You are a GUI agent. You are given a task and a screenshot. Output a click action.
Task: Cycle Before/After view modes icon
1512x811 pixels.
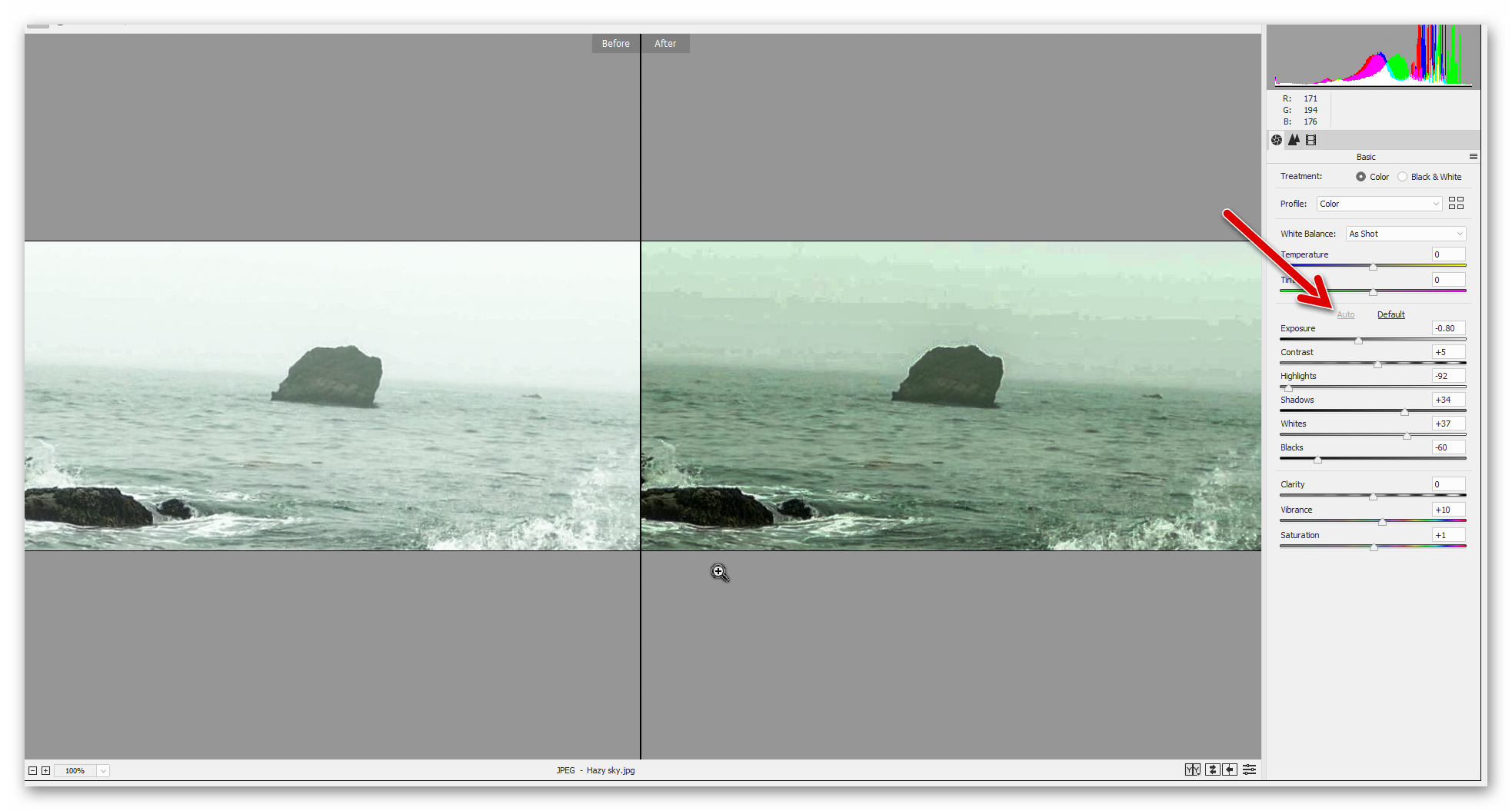(x=1193, y=769)
